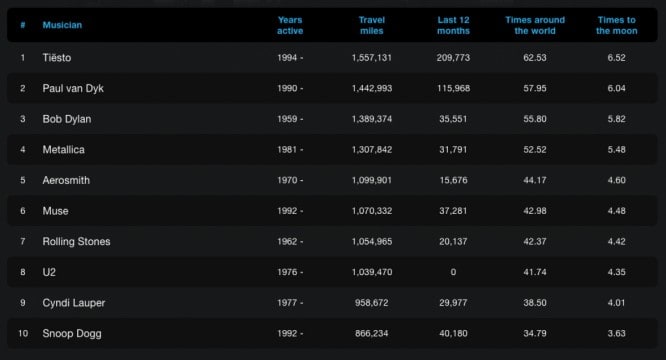The width and height of the screenshot is (666, 360).
Task: Click times to moon value 4.60
Action: tap(616, 180)
